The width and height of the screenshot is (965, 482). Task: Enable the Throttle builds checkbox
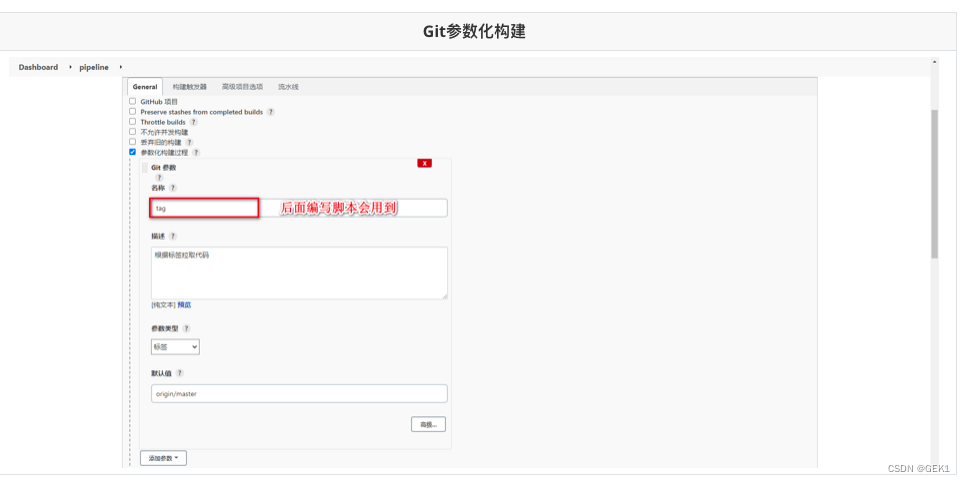pos(132,121)
